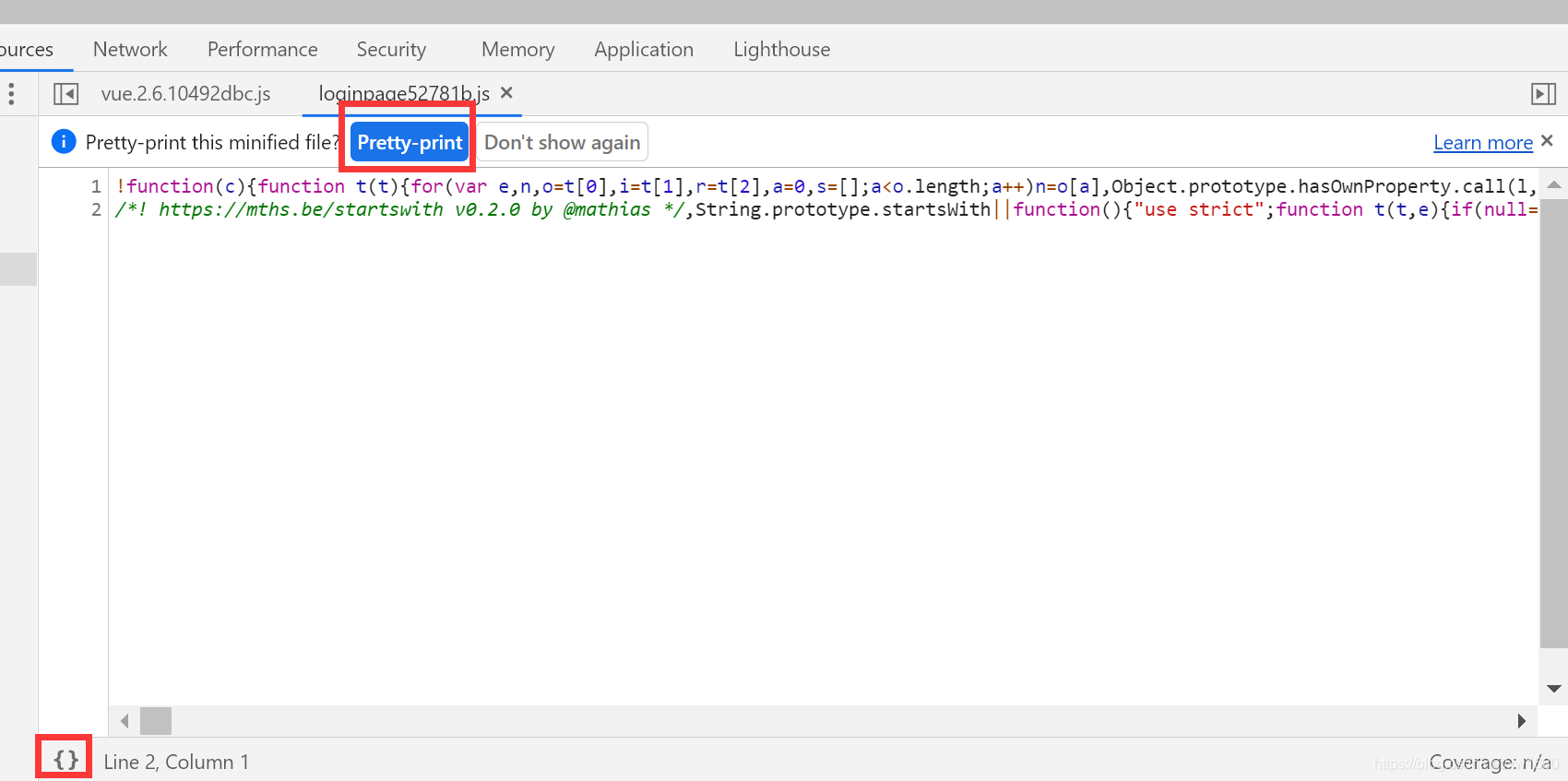This screenshot has width=1568, height=781.
Task: Click the Coverage: n/a status text
Action: 1490,762
